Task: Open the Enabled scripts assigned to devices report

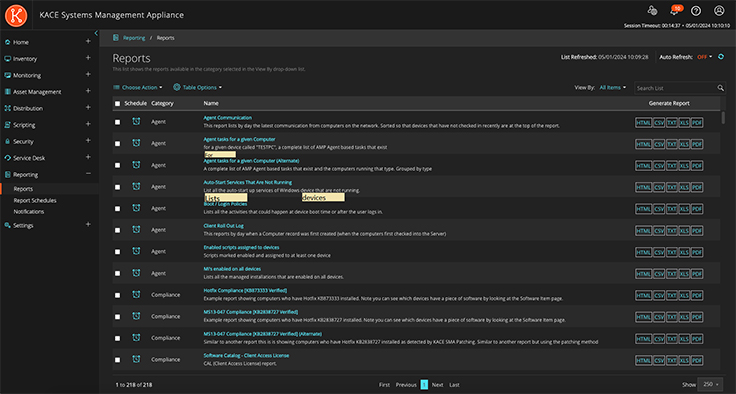Action: click(x=241, y=247)
